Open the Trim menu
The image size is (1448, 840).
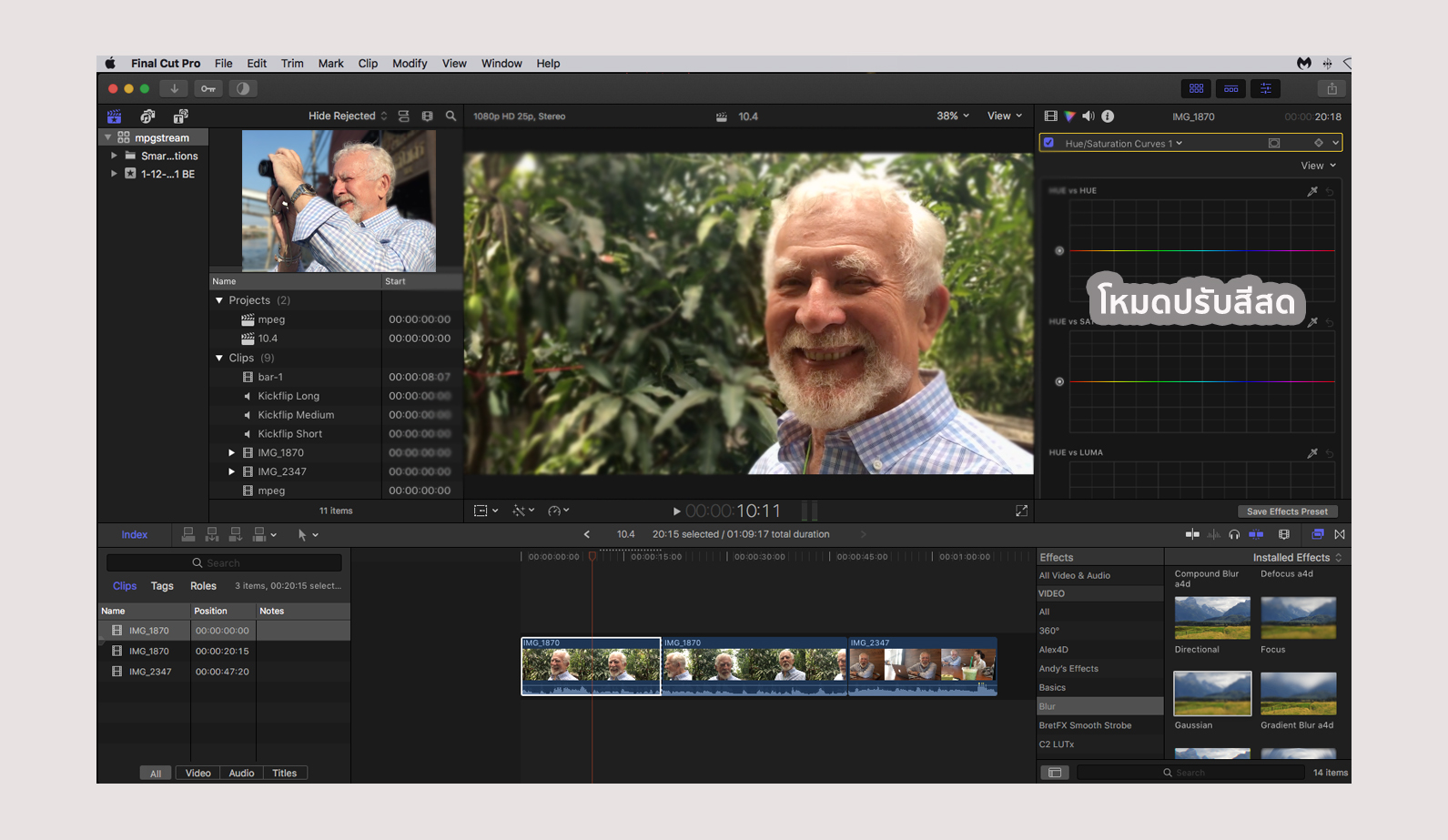tap(292, 64)
